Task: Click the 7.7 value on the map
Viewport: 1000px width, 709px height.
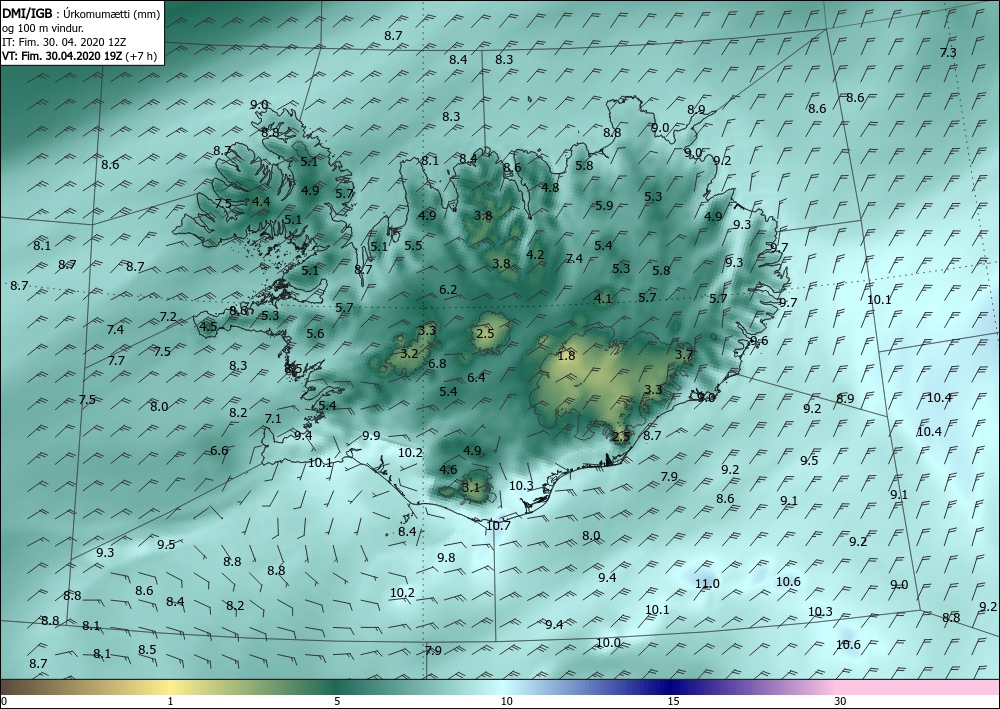Action: tap(116, 361)
